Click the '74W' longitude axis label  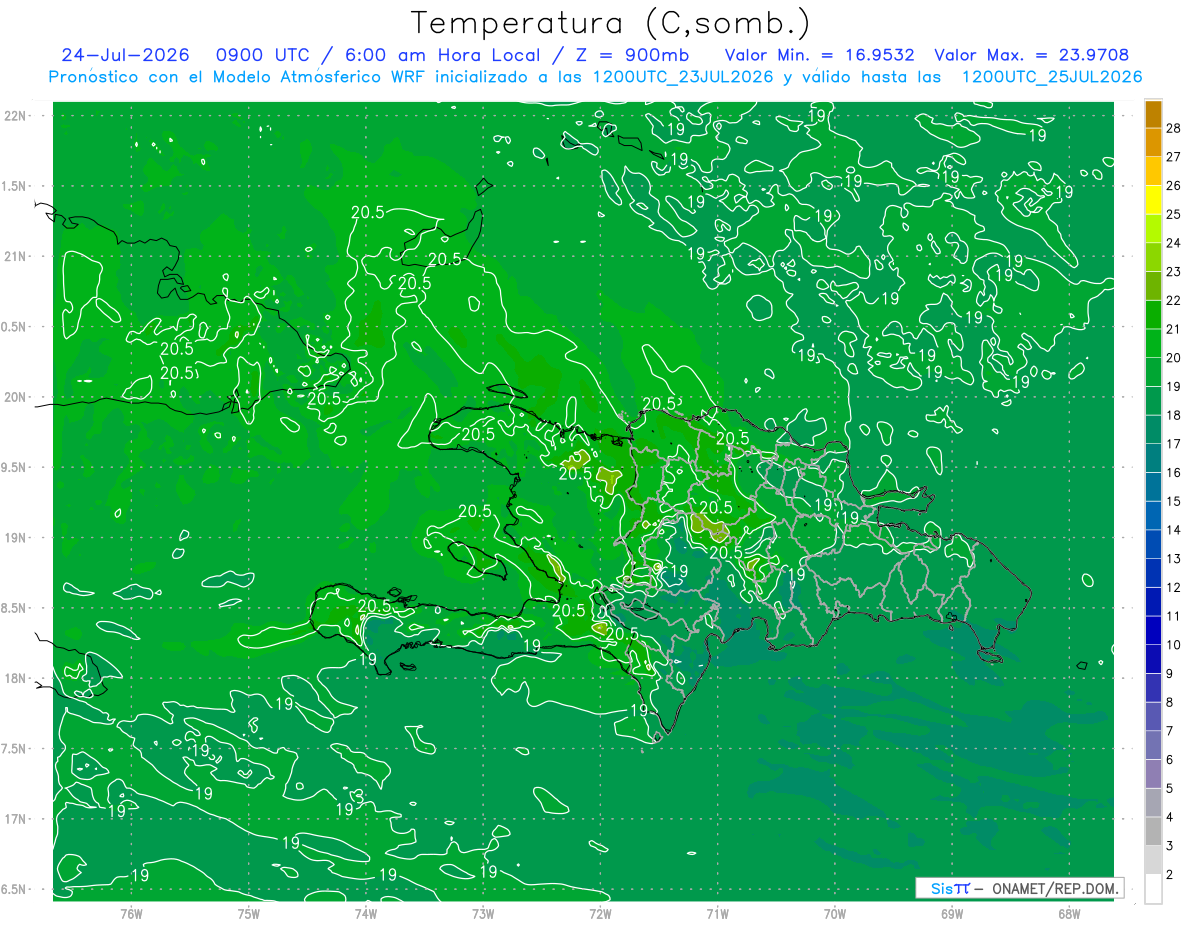tap(365, 914)
